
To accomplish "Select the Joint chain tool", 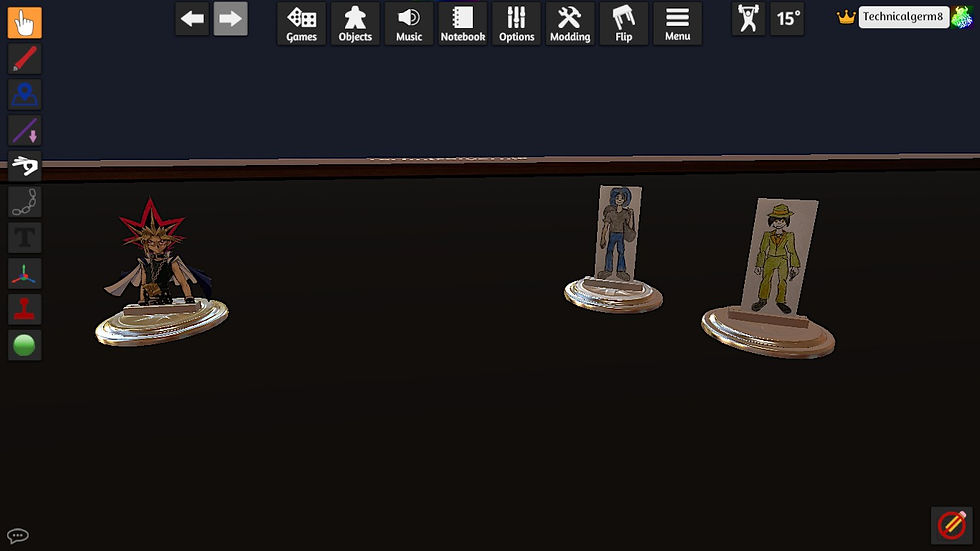I will click(24, 202).
